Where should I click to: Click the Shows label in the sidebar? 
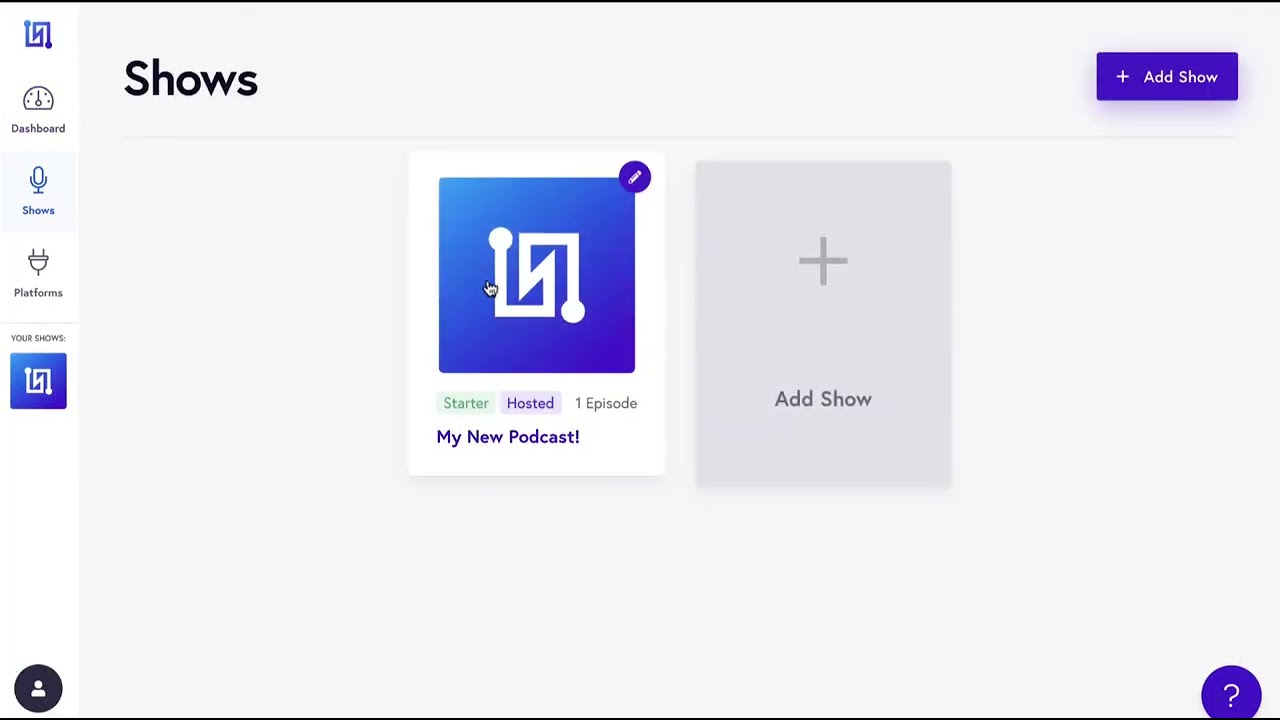coord(38,210)
